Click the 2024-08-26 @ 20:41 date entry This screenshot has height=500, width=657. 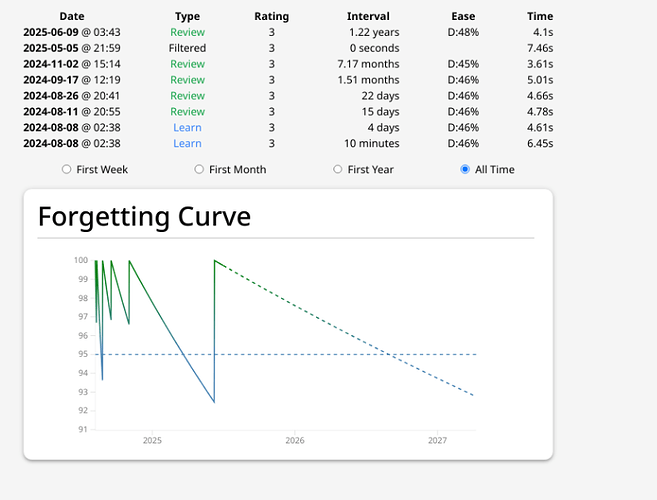point(72,96)
